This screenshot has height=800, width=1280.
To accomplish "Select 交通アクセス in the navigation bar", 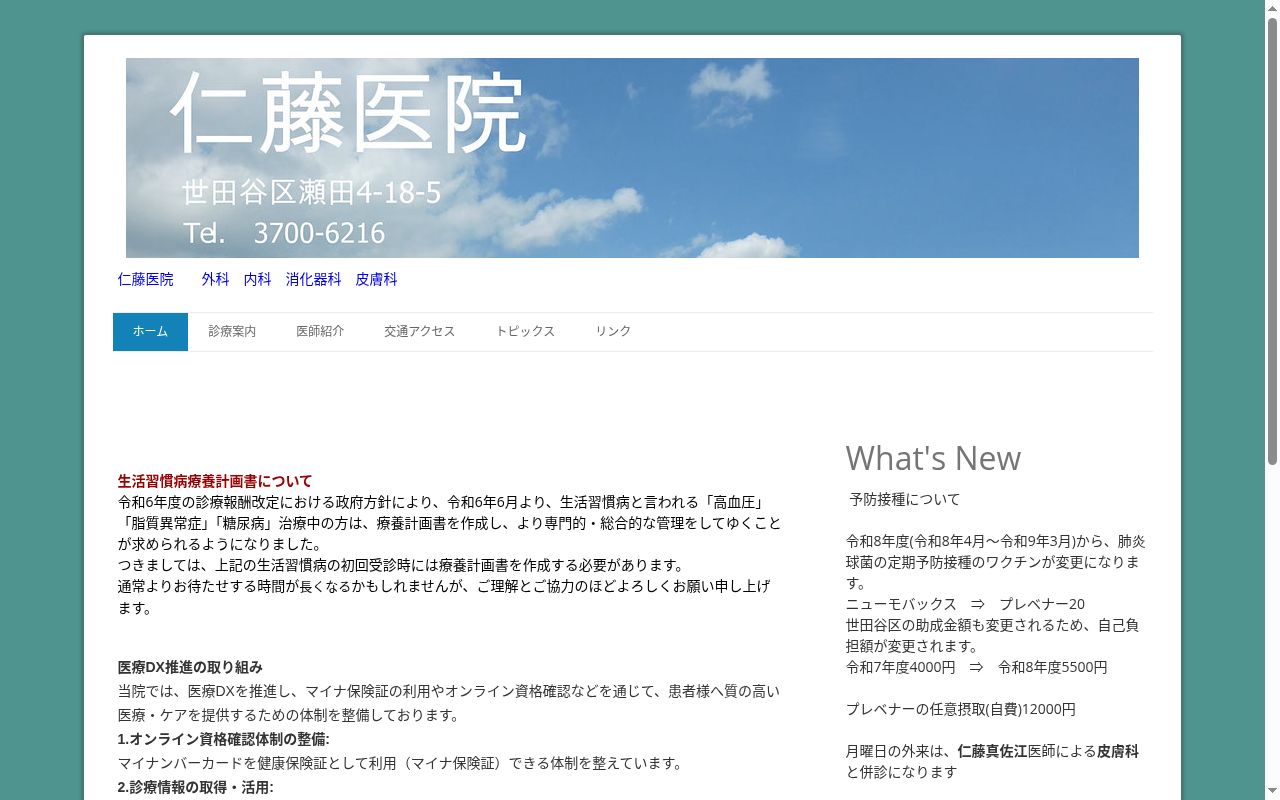I will [x=420, y=332].
